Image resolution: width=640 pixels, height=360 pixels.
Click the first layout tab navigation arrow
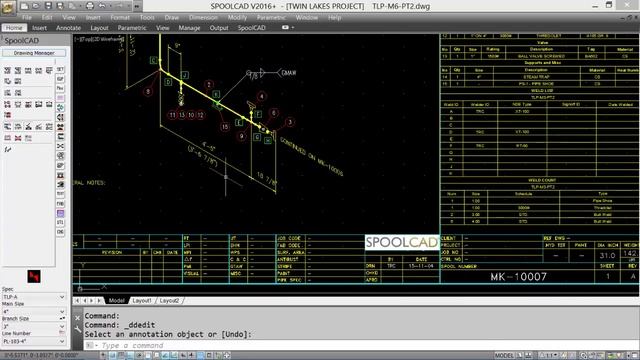[77, 300]
